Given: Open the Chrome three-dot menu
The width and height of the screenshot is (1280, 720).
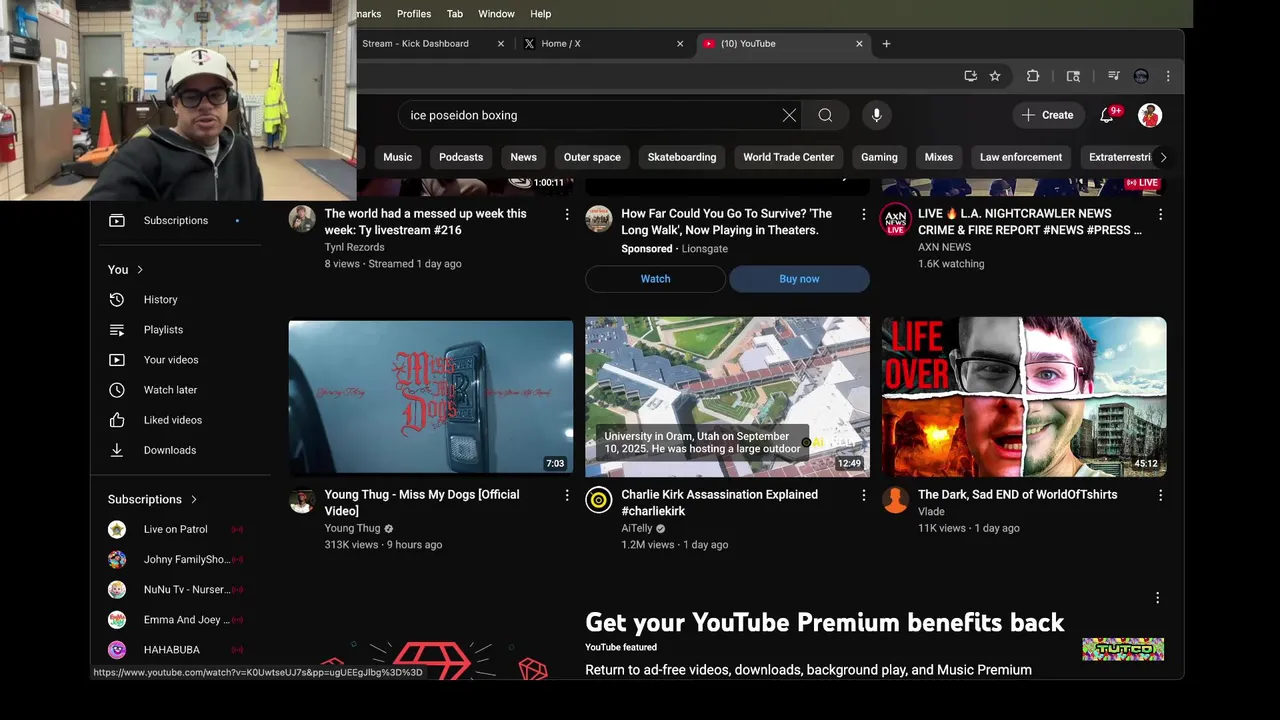Looking at the screenshot, I should pos(1168,76).
